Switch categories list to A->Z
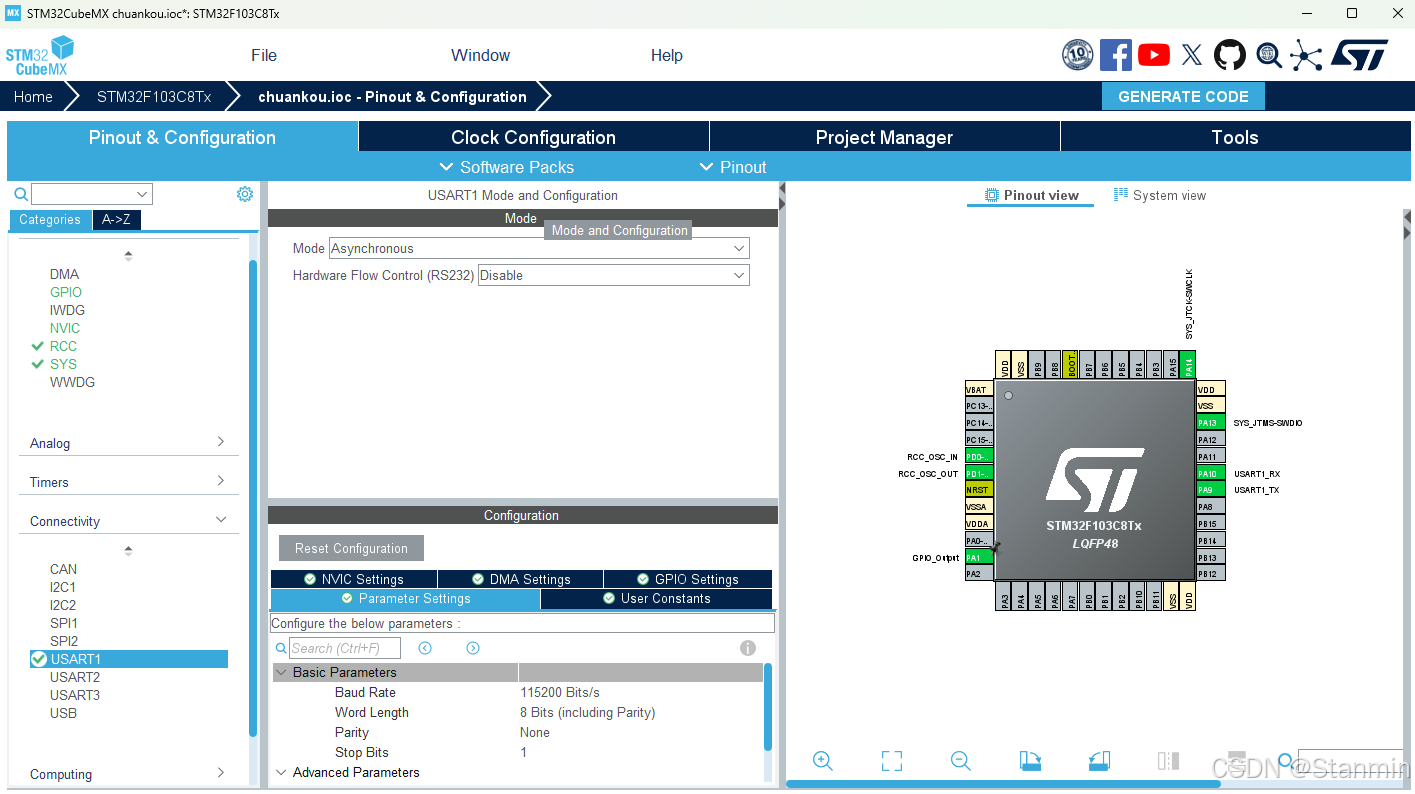Screen dimensions: 1415x794 [116, 220]
